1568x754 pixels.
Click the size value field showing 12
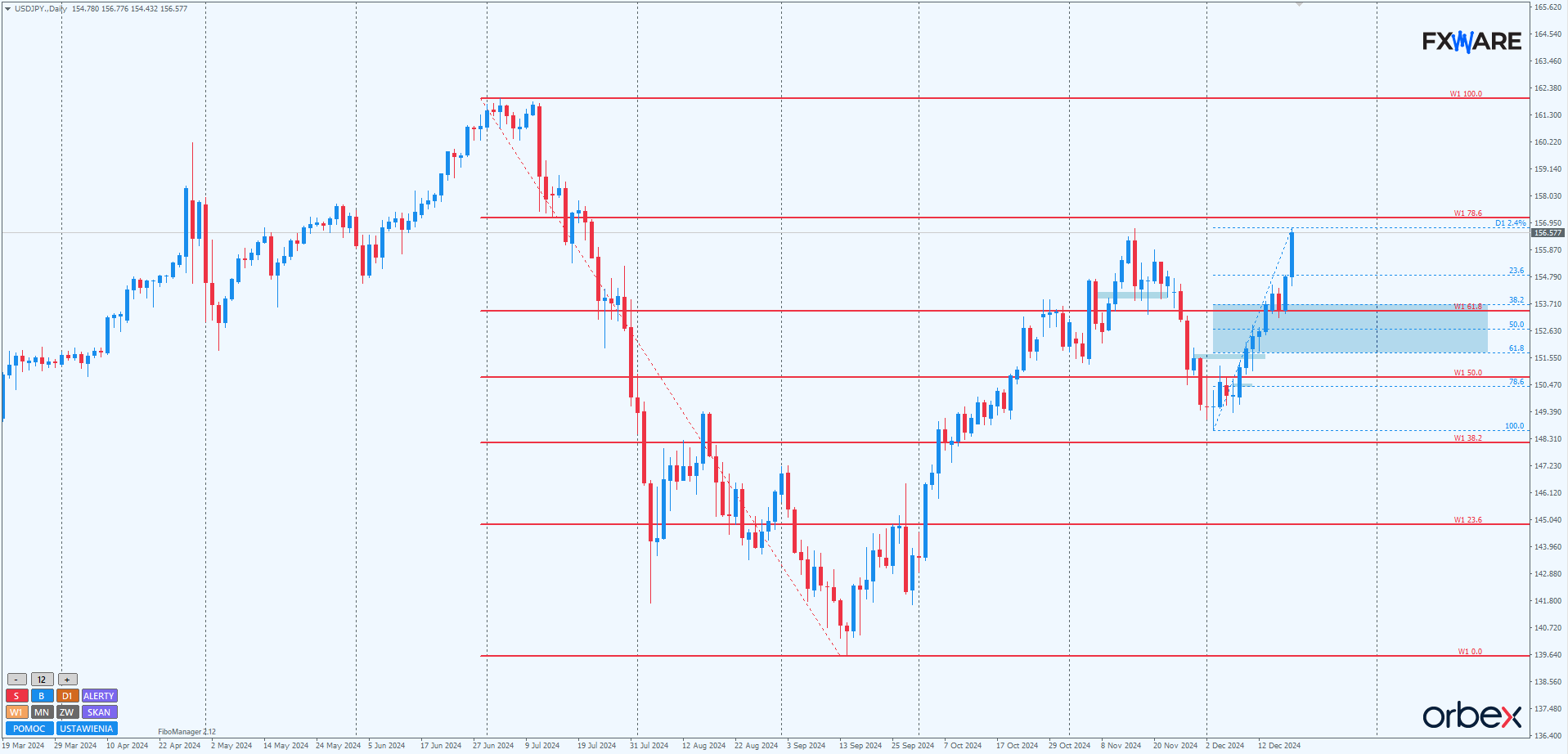[x=42, y=680]
